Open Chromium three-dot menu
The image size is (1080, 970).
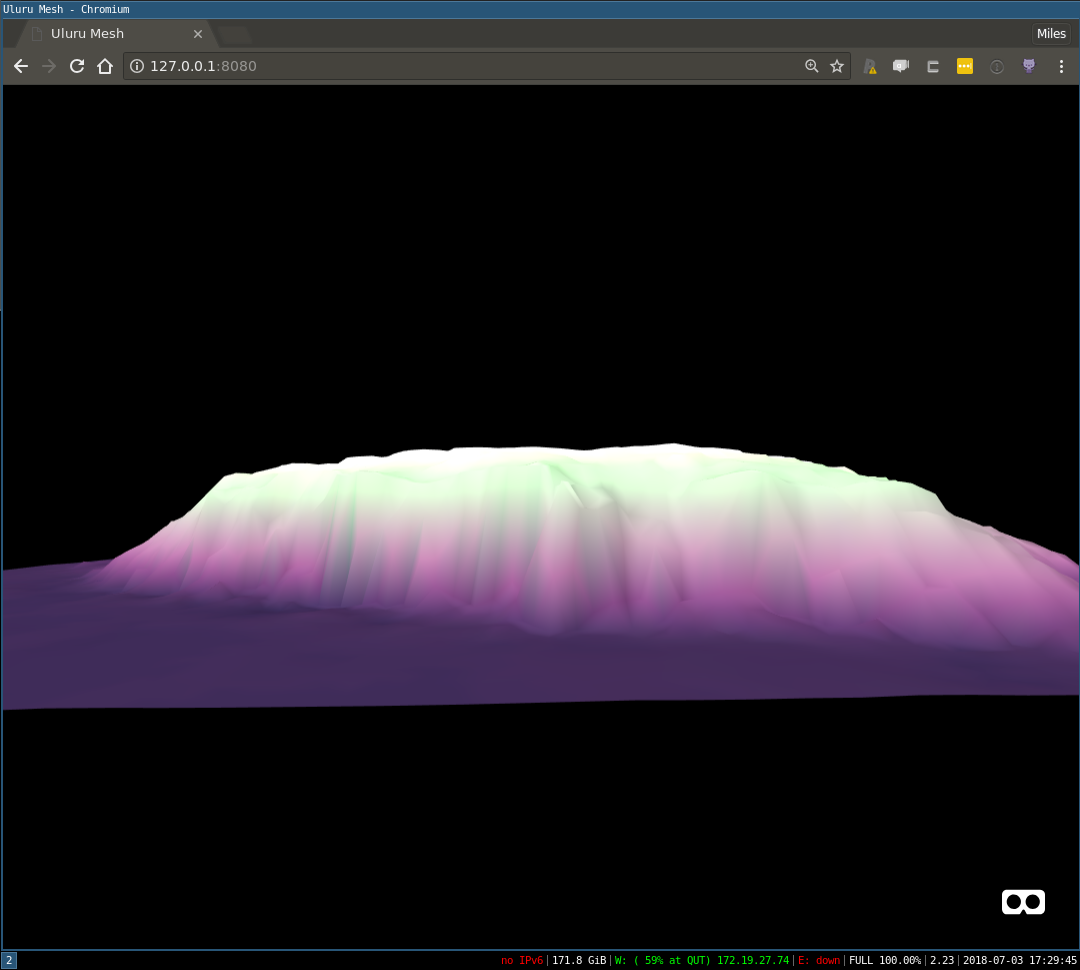(x=1061, y=66)
